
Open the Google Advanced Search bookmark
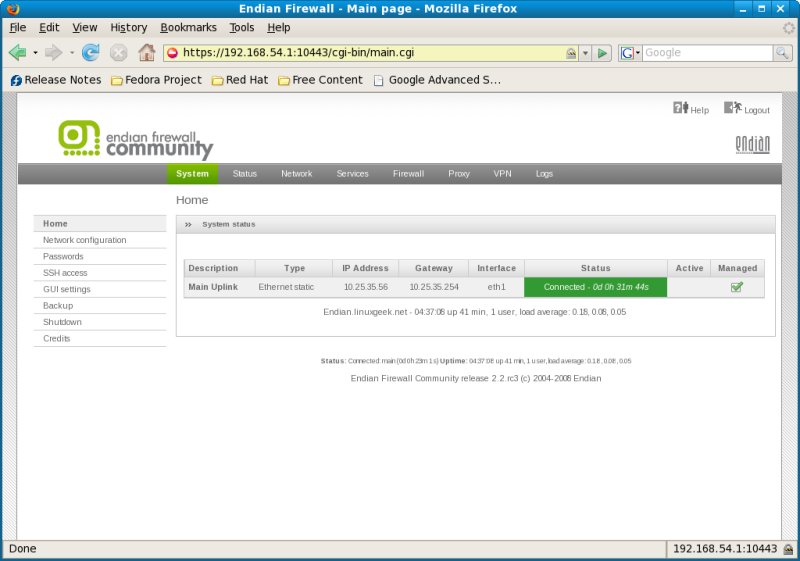[x=437, y=80]
